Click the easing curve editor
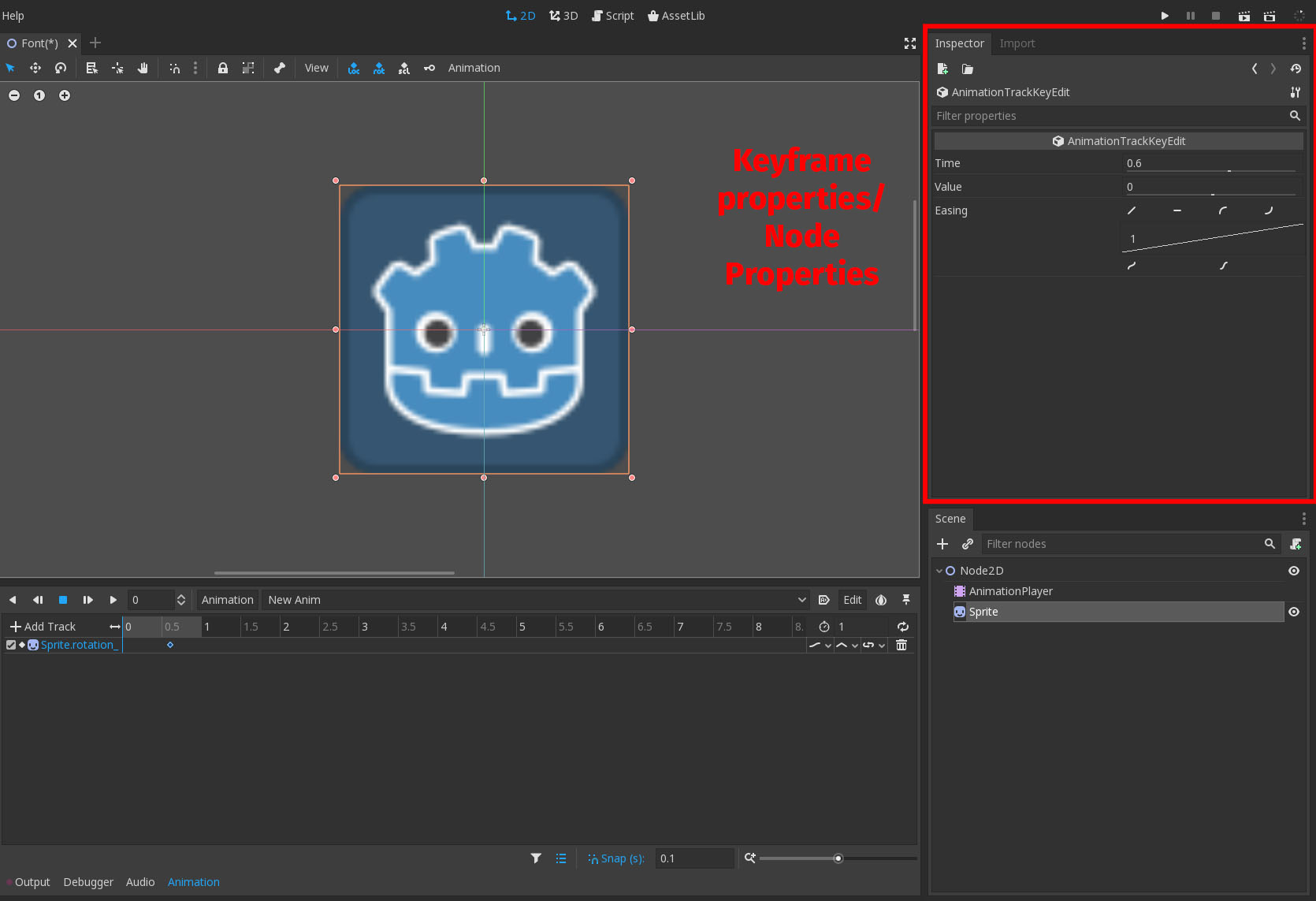This screenshot has width=1316, height=901. click(x=1212, y=239)
